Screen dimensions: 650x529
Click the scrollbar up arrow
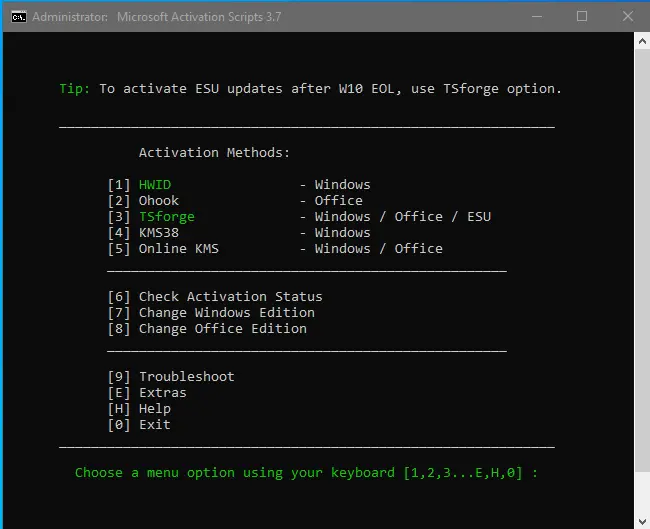(x=642, y=41)
